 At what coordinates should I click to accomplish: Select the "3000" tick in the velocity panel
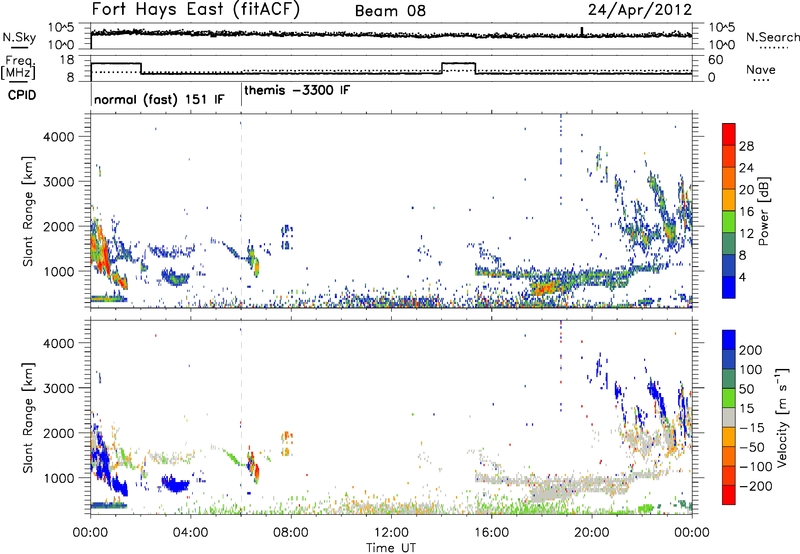coord(58,388)
